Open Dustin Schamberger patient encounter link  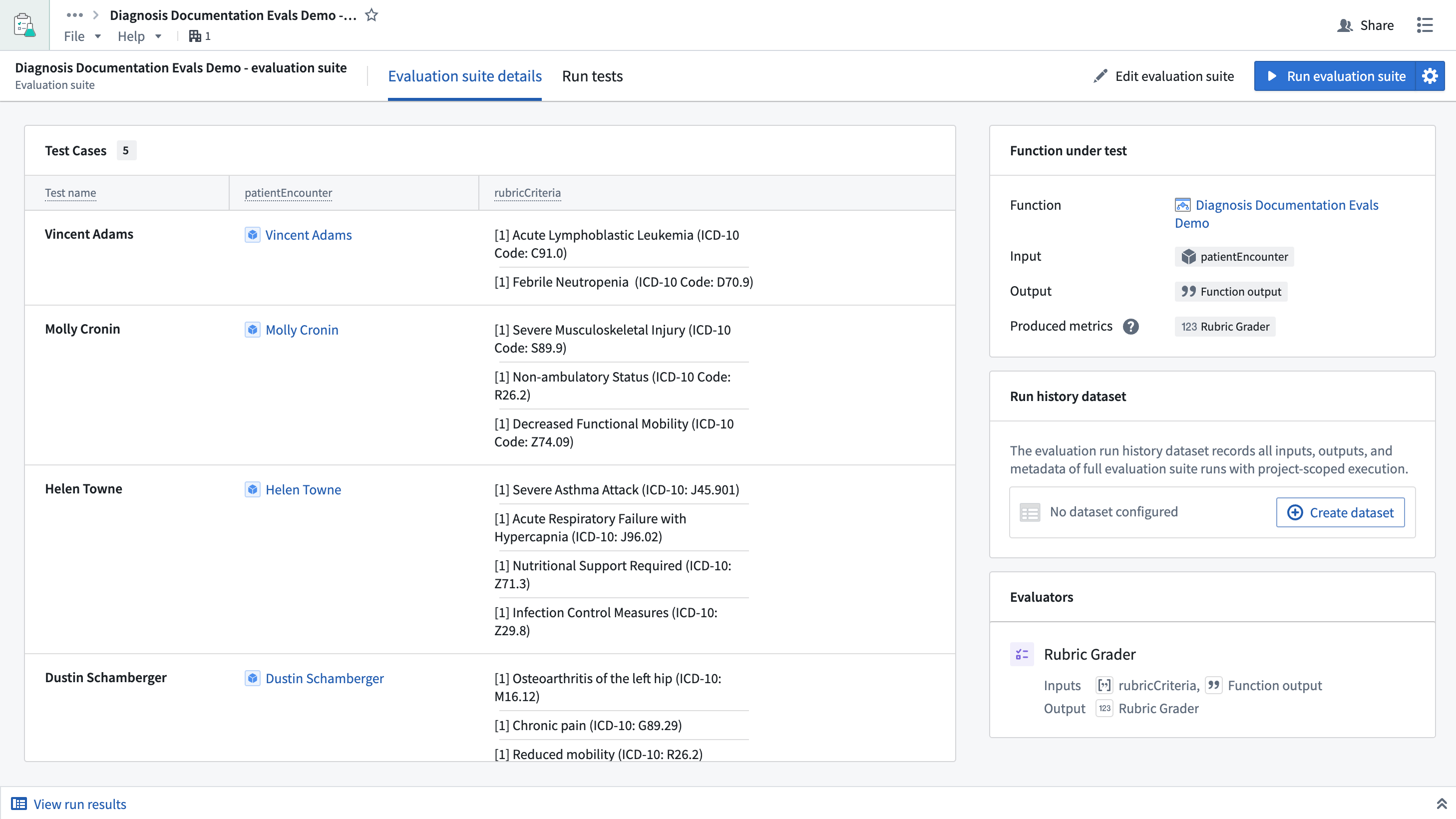(325, 678)
